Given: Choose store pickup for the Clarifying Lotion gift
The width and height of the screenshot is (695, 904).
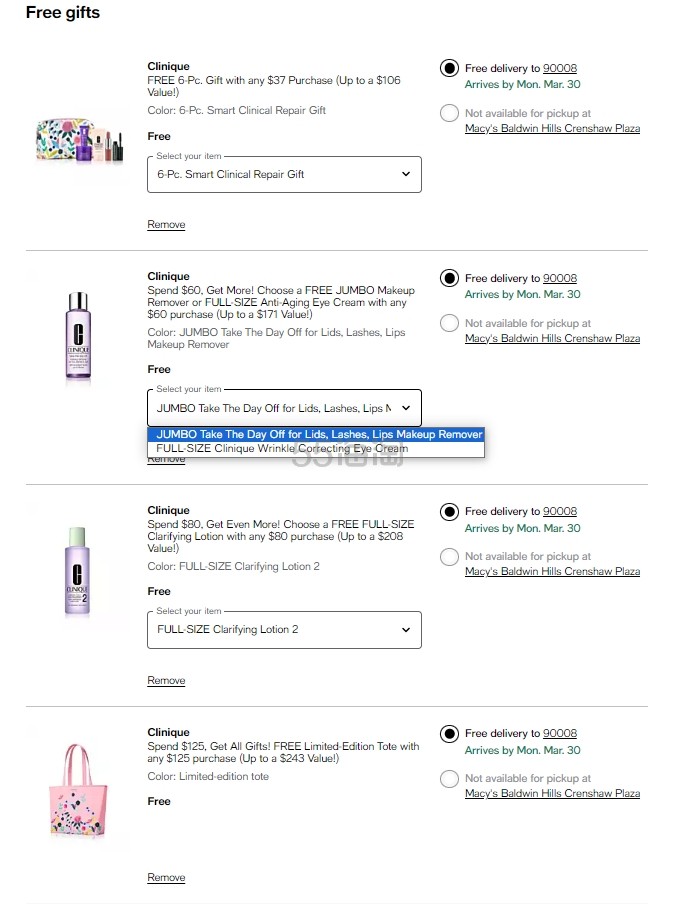Looking at the screenshot, I should pos(449,556).
